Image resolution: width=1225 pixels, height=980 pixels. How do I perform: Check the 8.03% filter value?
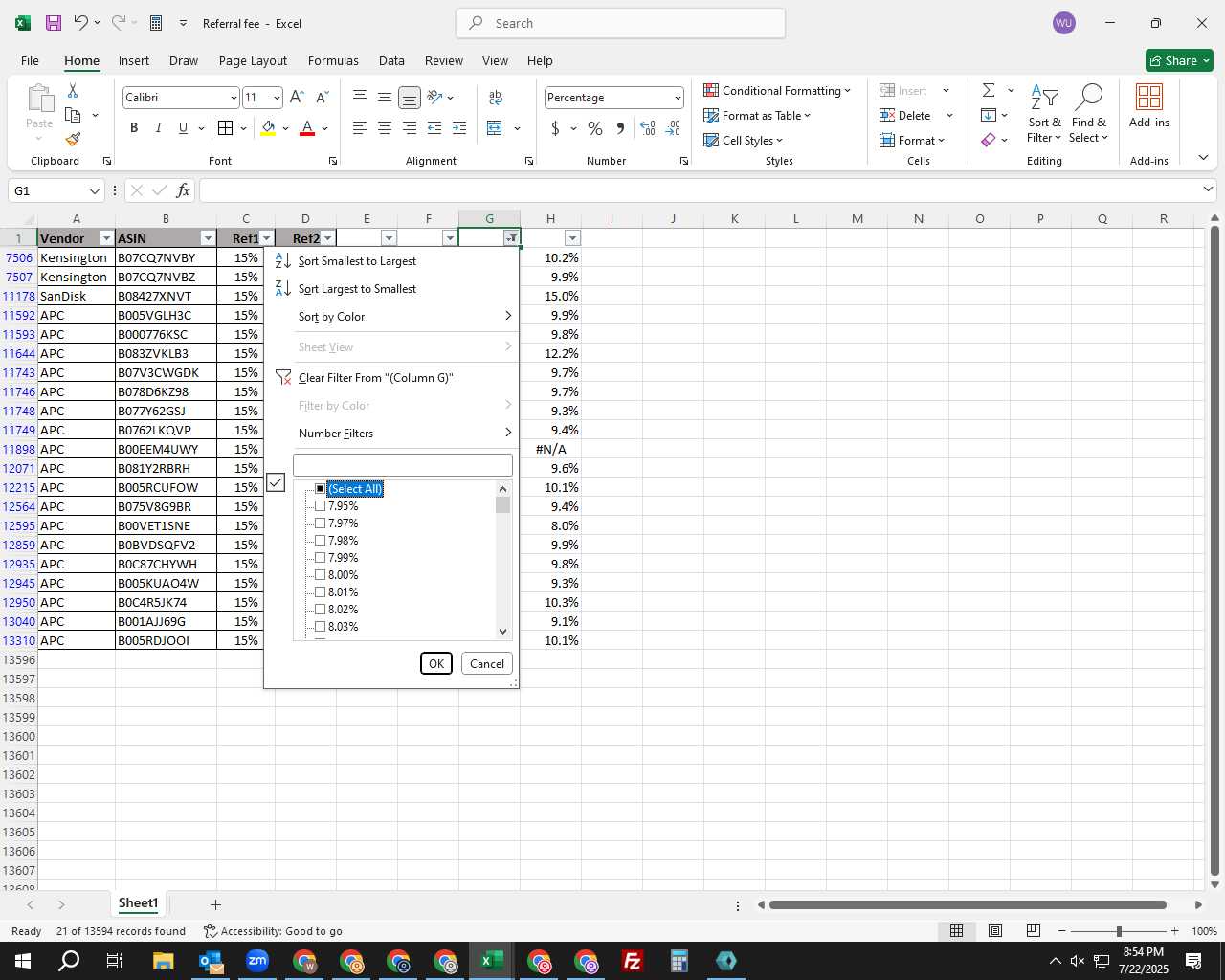point(321,627)
